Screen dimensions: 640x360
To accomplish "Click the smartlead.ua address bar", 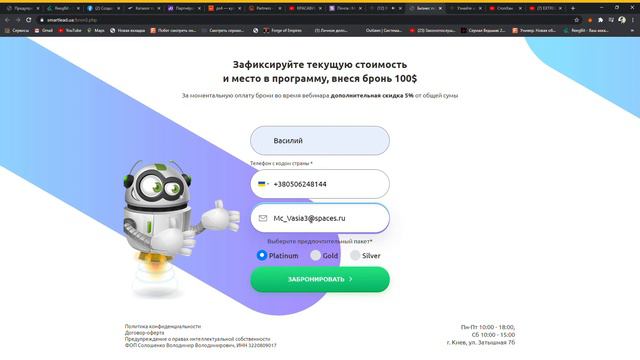I will 306,20.
